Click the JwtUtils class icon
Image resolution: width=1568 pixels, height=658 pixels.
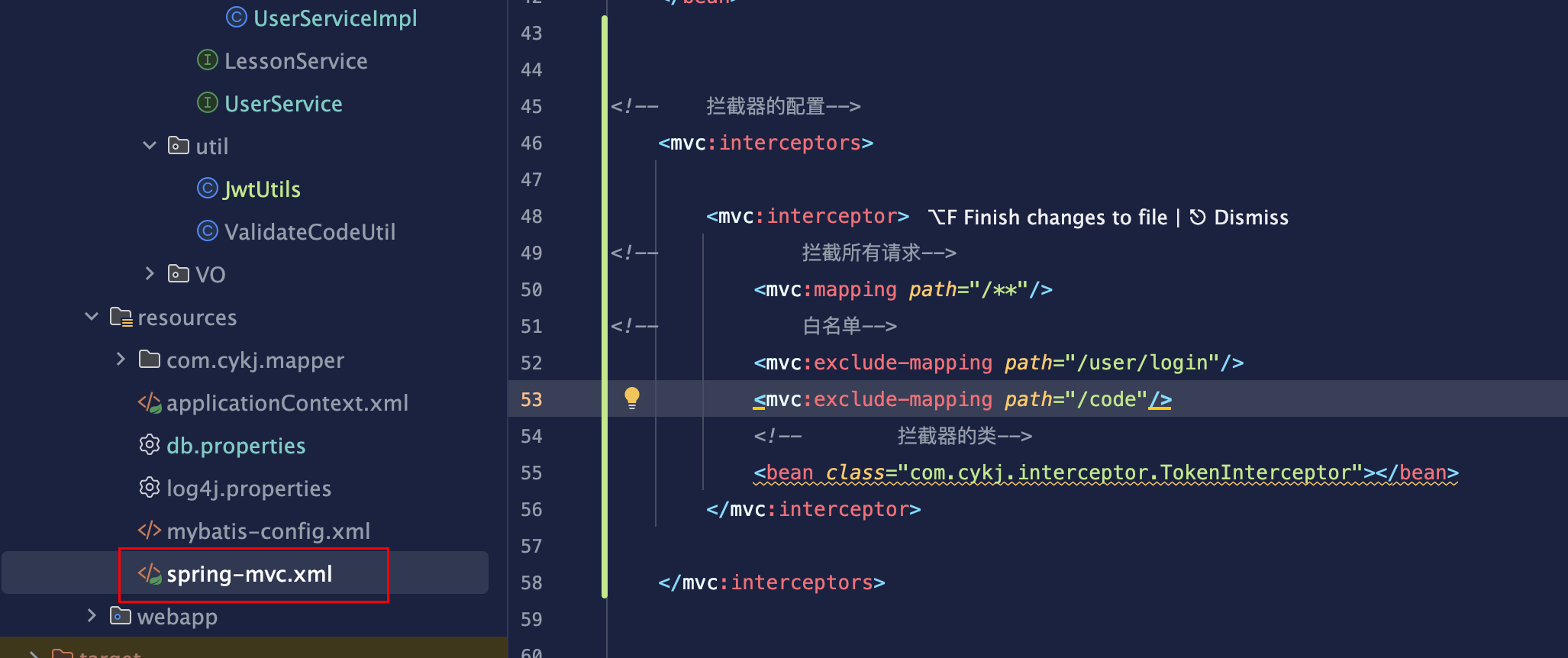pyautogui.click(x=208, y=188)
